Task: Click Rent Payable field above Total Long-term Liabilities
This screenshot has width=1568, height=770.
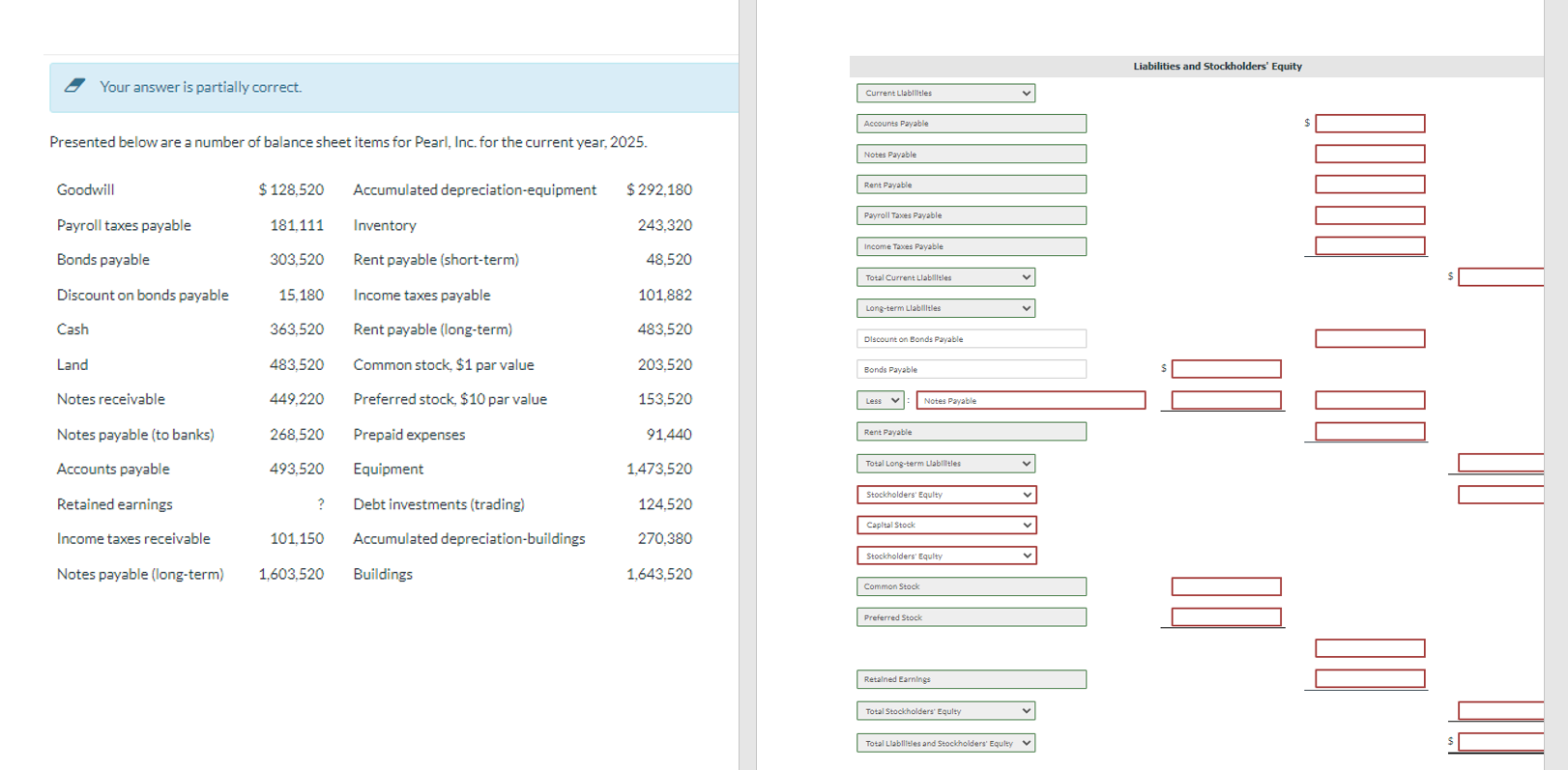Action: tap(972, 432)
